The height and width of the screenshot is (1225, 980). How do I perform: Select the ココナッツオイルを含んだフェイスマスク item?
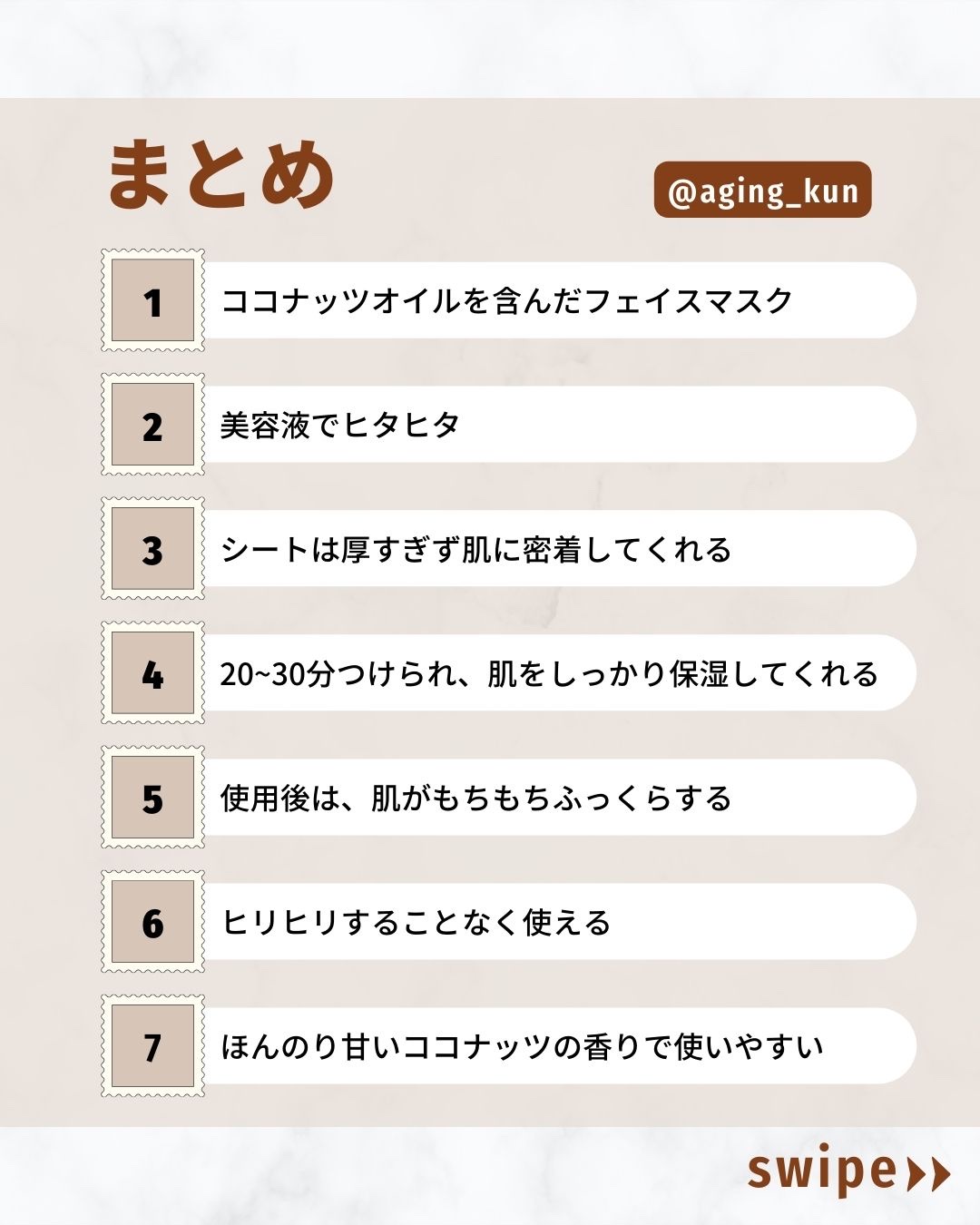506,300
